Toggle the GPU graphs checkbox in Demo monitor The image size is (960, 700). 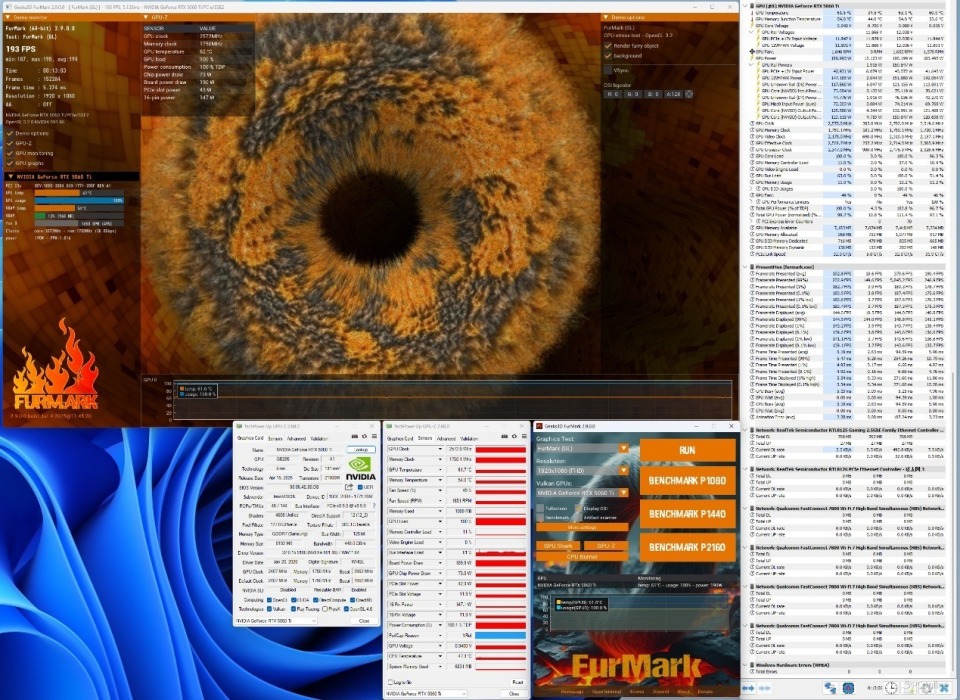(10, 163)
